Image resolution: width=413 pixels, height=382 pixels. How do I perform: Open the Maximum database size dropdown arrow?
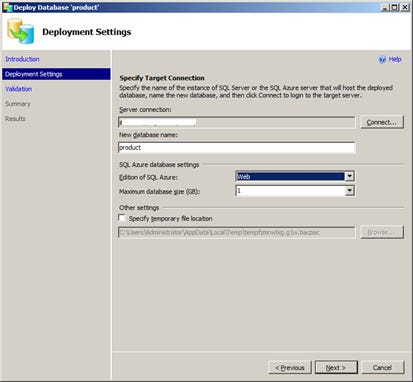(x=349, y=191)
